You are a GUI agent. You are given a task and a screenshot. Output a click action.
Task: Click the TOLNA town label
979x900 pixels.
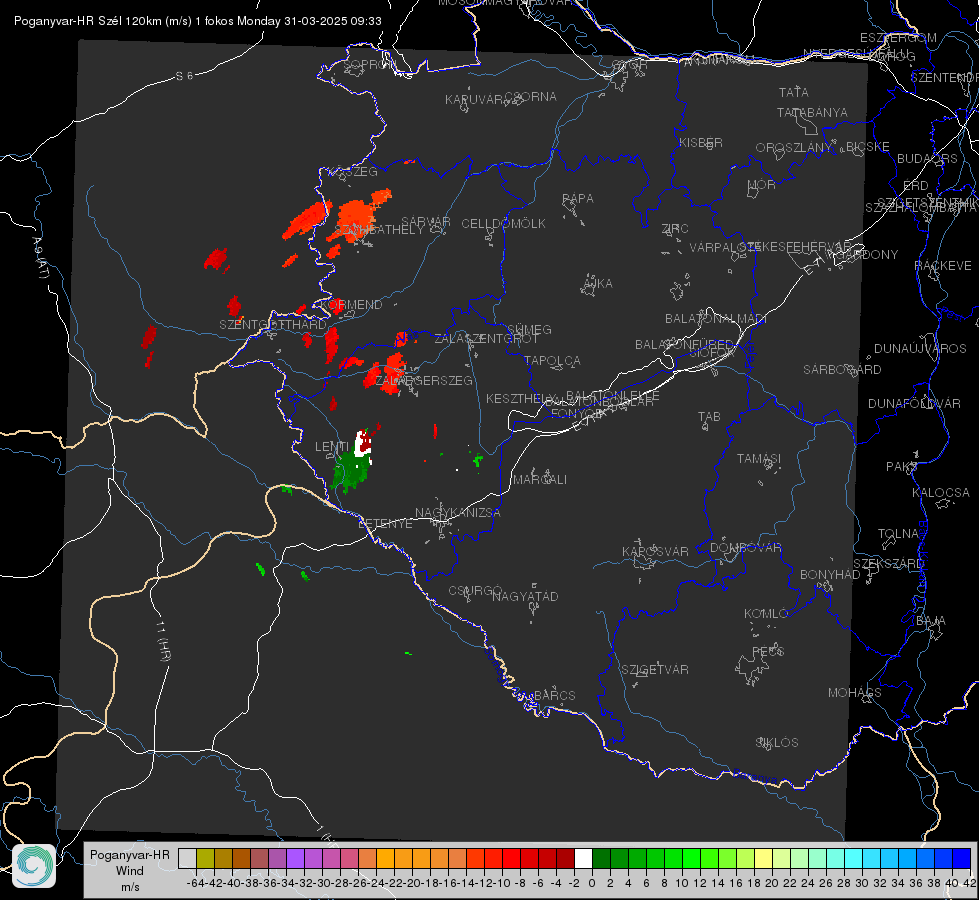(898, 534)
